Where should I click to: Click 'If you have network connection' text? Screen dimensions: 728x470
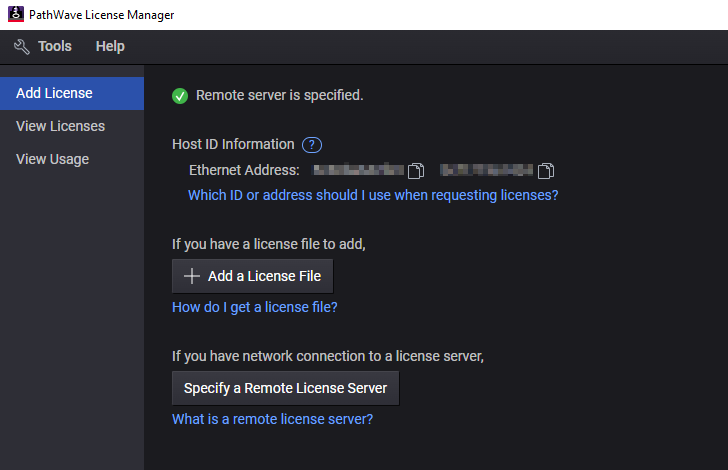point(328,356)
